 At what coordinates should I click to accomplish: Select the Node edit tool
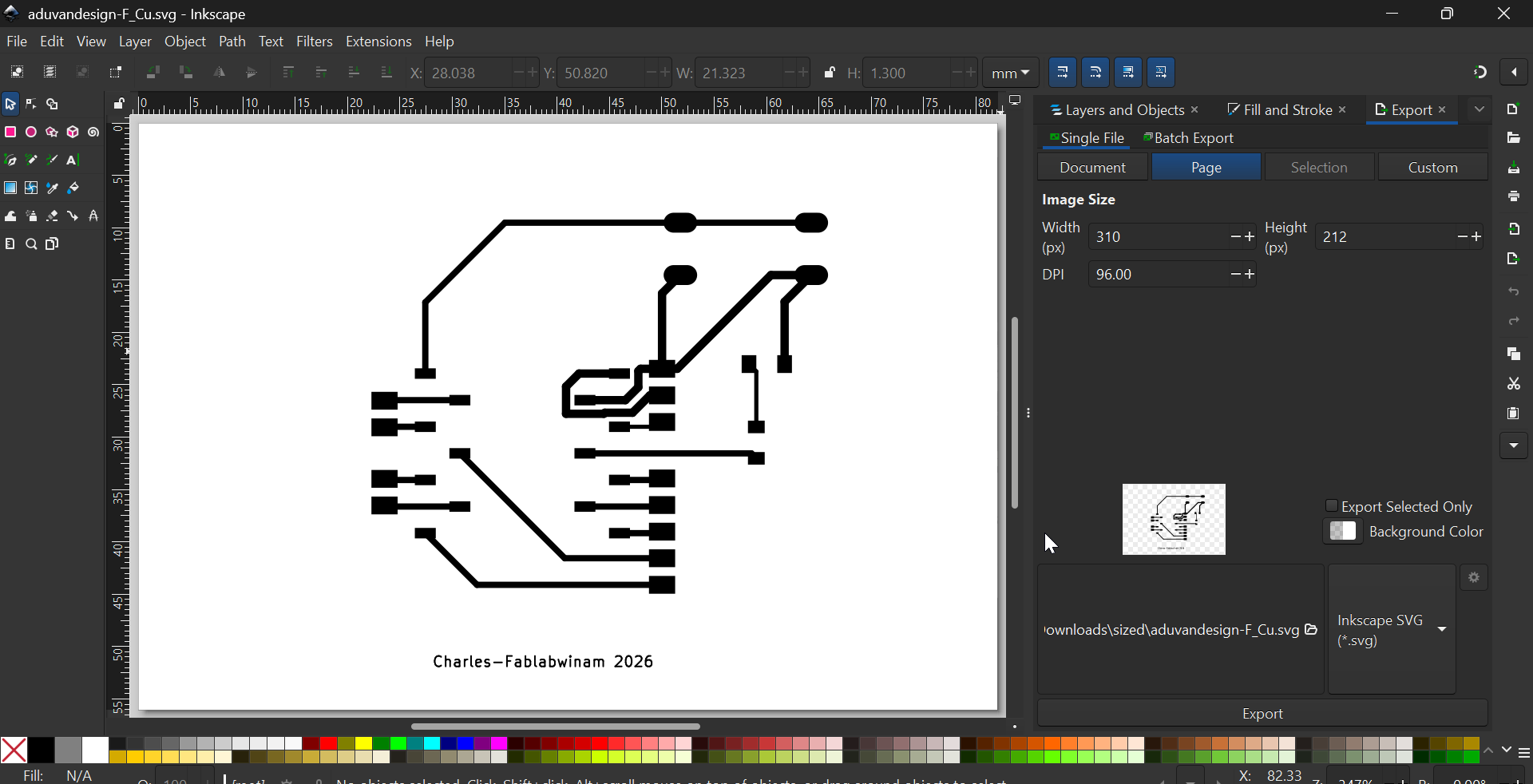pyautogui.click(x=31, y=105)
